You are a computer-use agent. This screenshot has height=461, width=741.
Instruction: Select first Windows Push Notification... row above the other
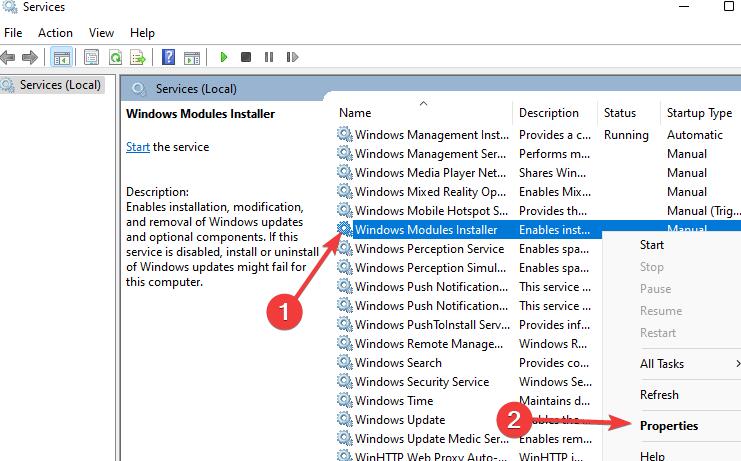tap(431, 287)
